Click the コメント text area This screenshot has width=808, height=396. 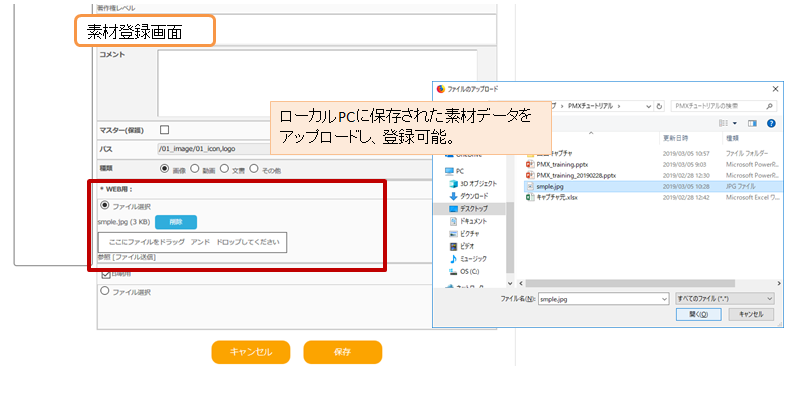317,83
